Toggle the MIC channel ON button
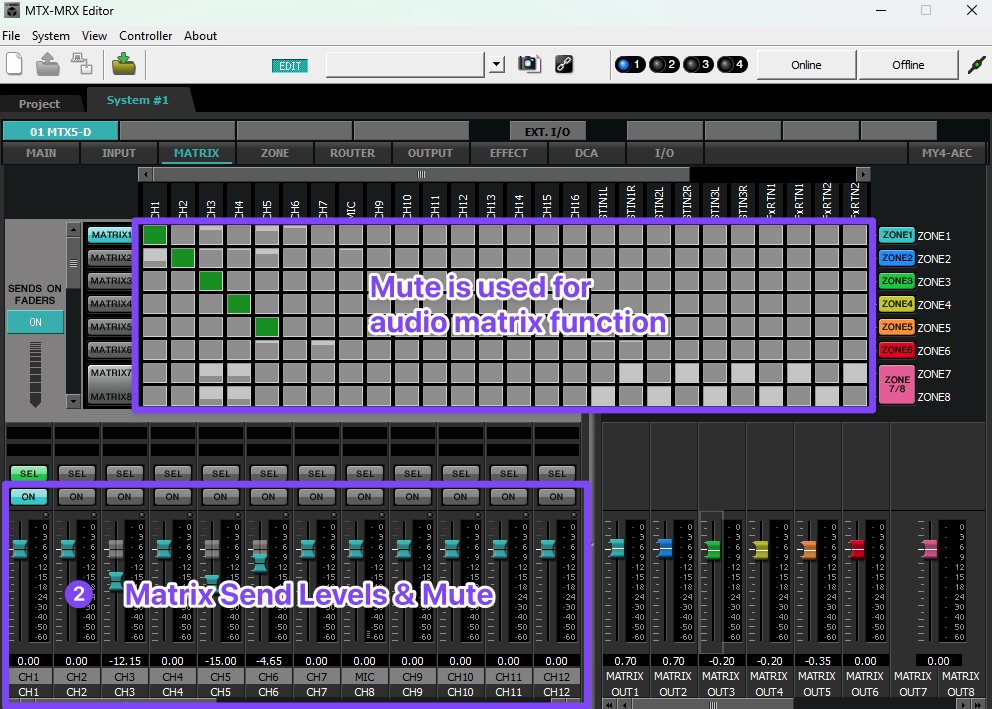 click(x=364, y=496)
